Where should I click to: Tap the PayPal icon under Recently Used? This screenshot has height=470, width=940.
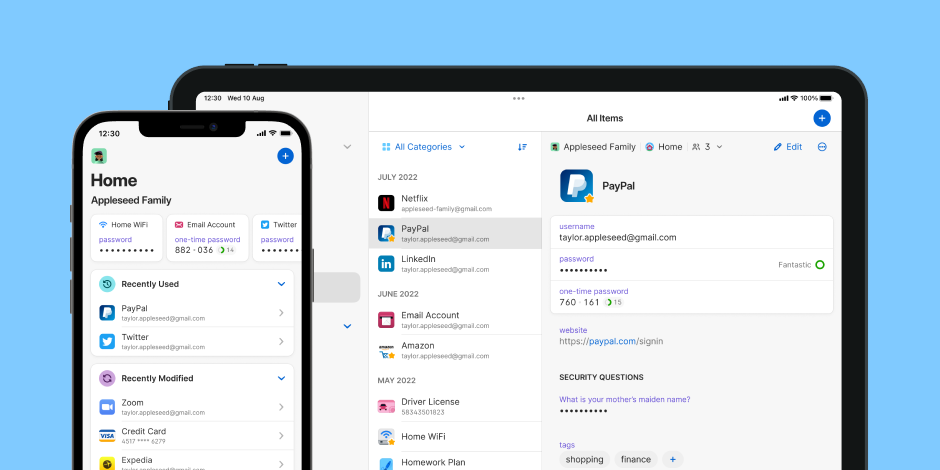(107, 313)
